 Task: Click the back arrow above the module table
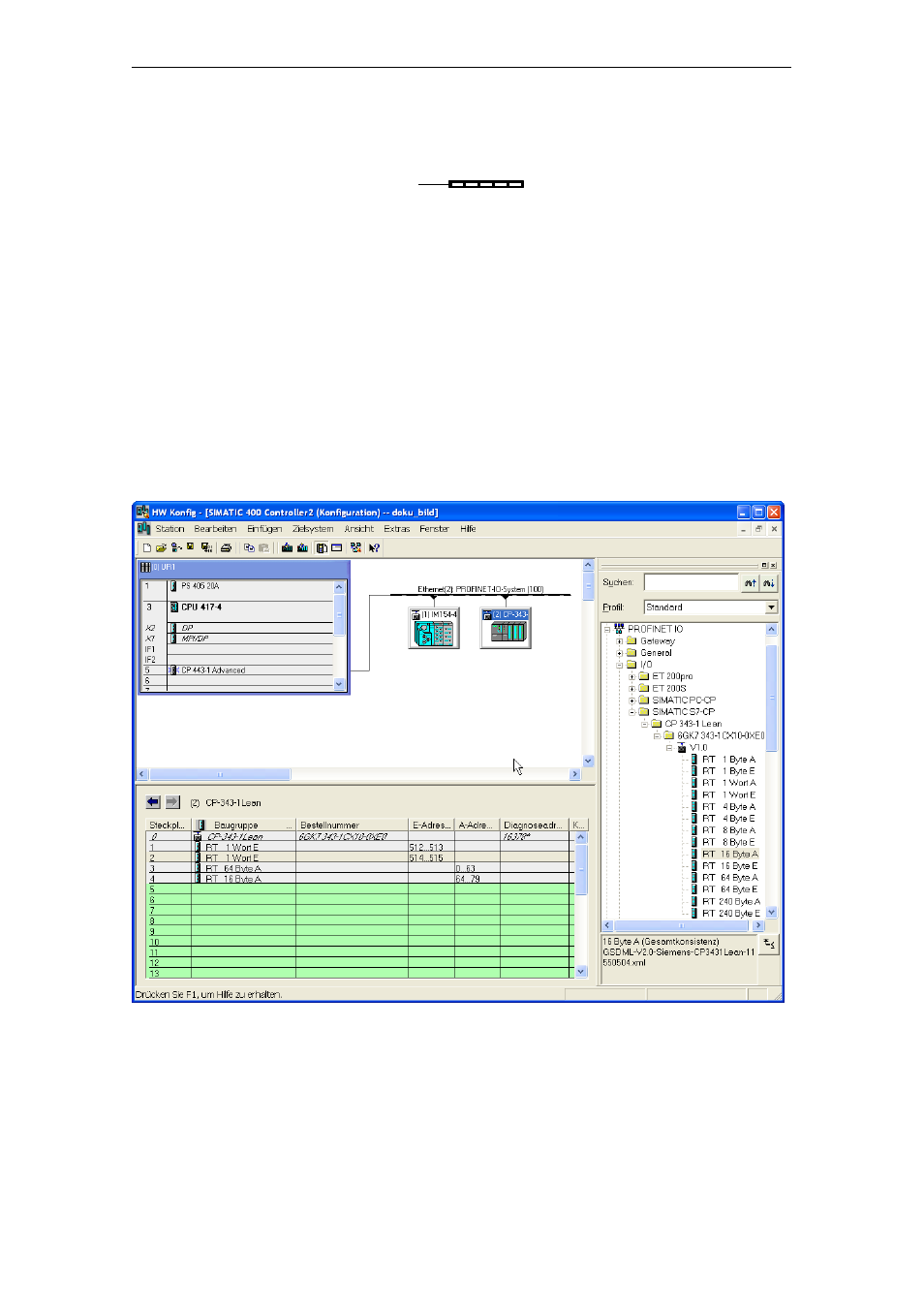(x=153, y=802)
